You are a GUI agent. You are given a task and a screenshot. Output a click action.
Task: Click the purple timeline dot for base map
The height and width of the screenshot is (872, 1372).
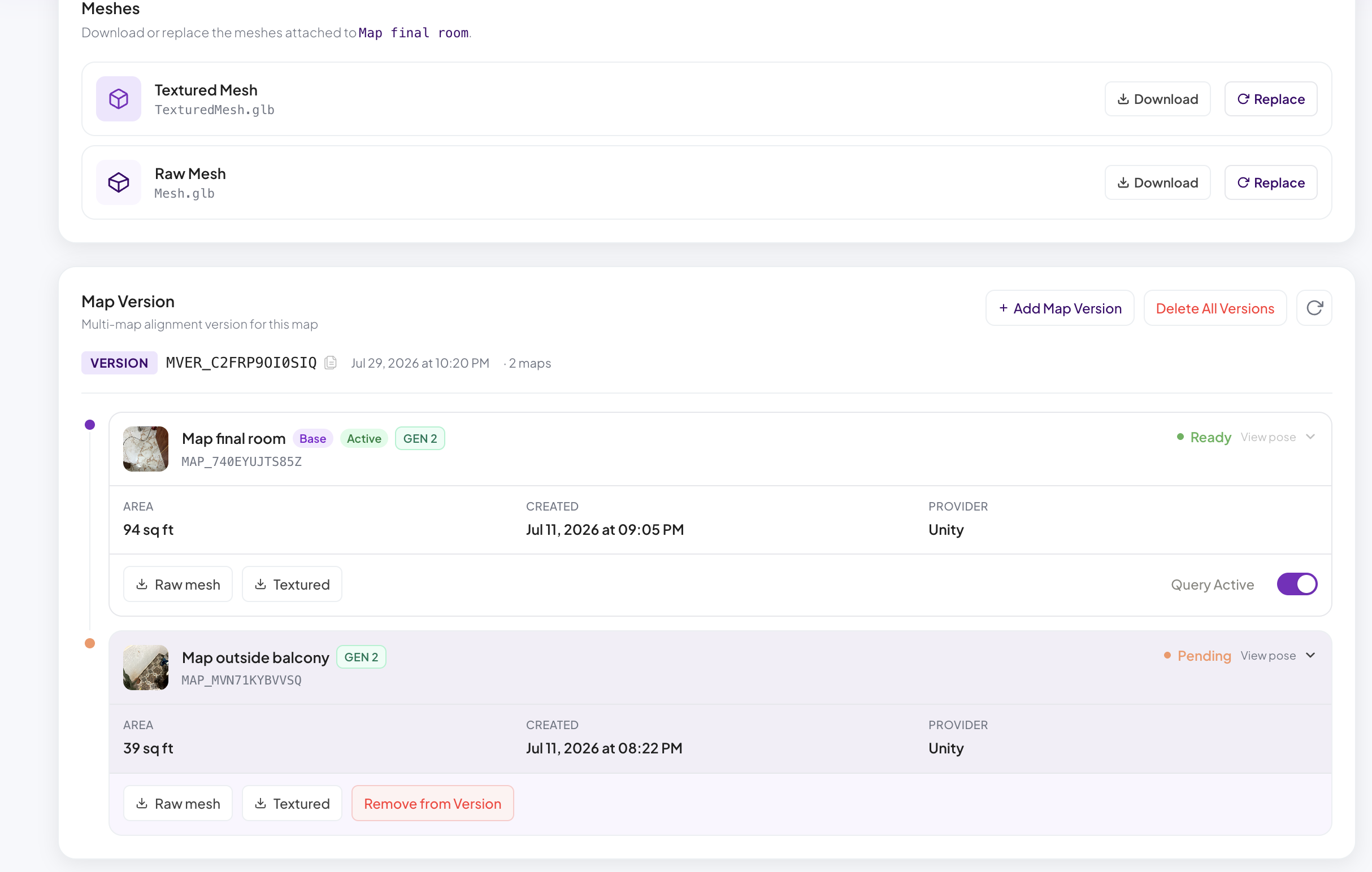(89, 424)
